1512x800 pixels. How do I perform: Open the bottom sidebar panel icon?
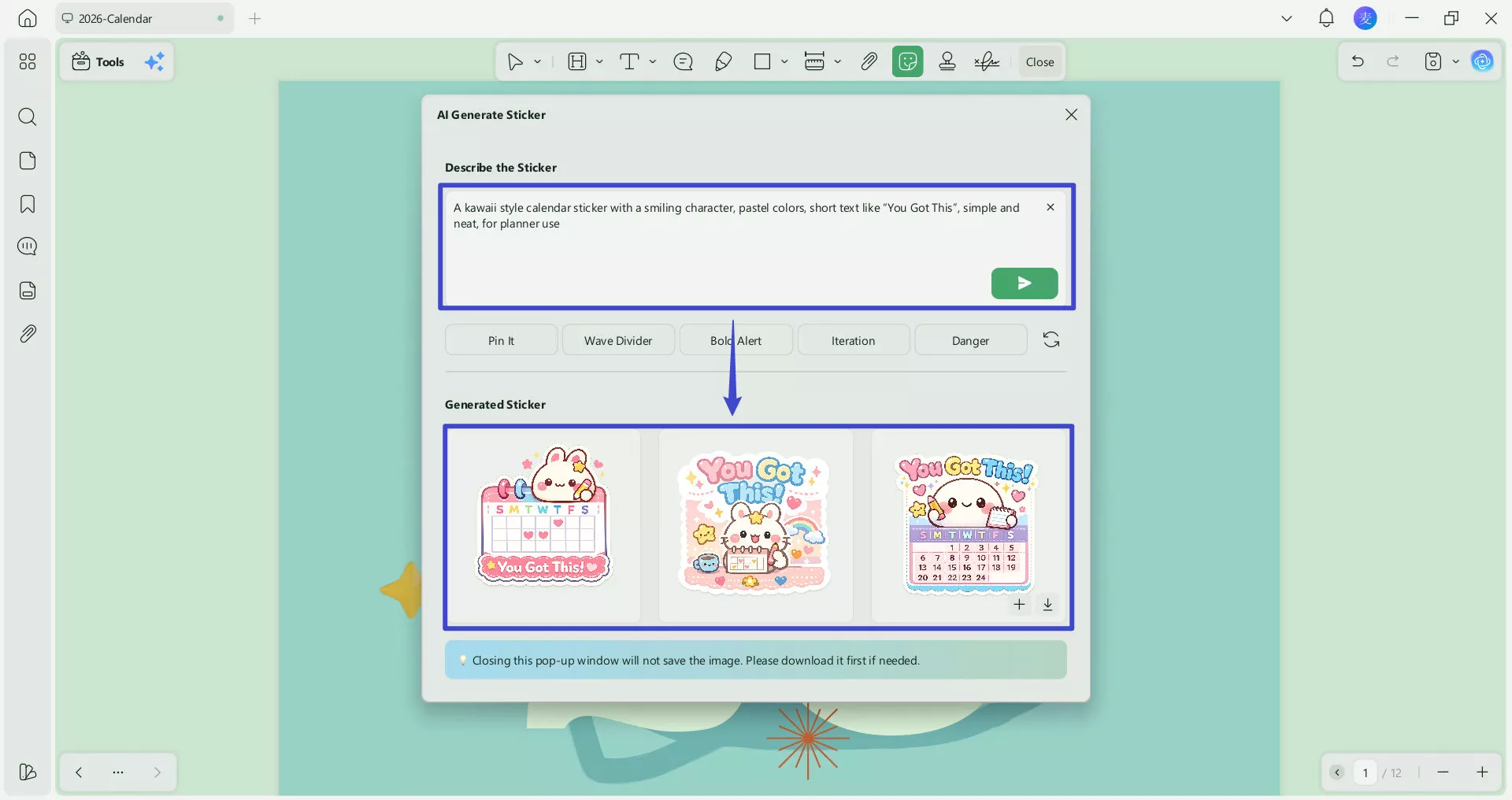[28, 772]
